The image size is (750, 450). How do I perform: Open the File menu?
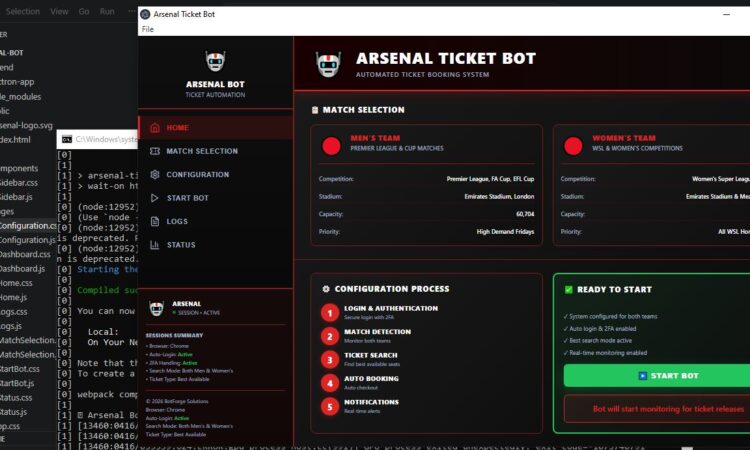coord(147,29)
